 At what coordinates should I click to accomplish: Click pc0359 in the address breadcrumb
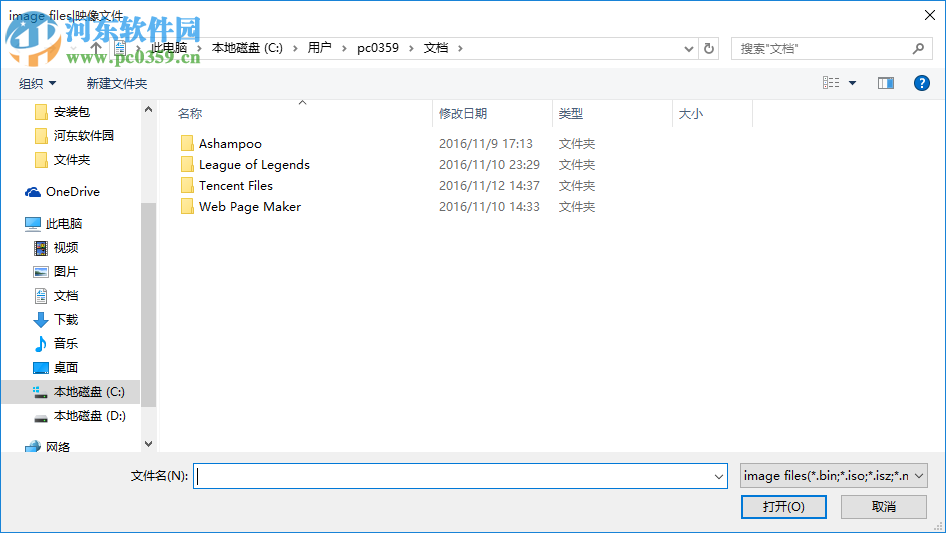point(378,48)
